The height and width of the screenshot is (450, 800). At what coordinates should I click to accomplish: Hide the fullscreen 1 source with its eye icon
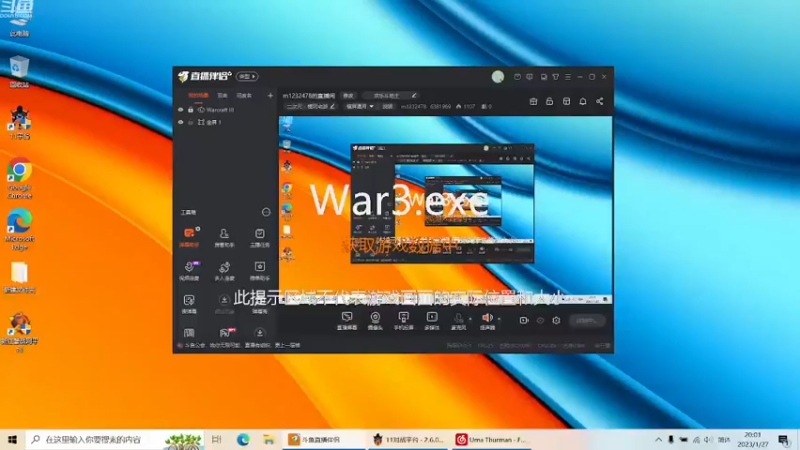tap(181, 122)
